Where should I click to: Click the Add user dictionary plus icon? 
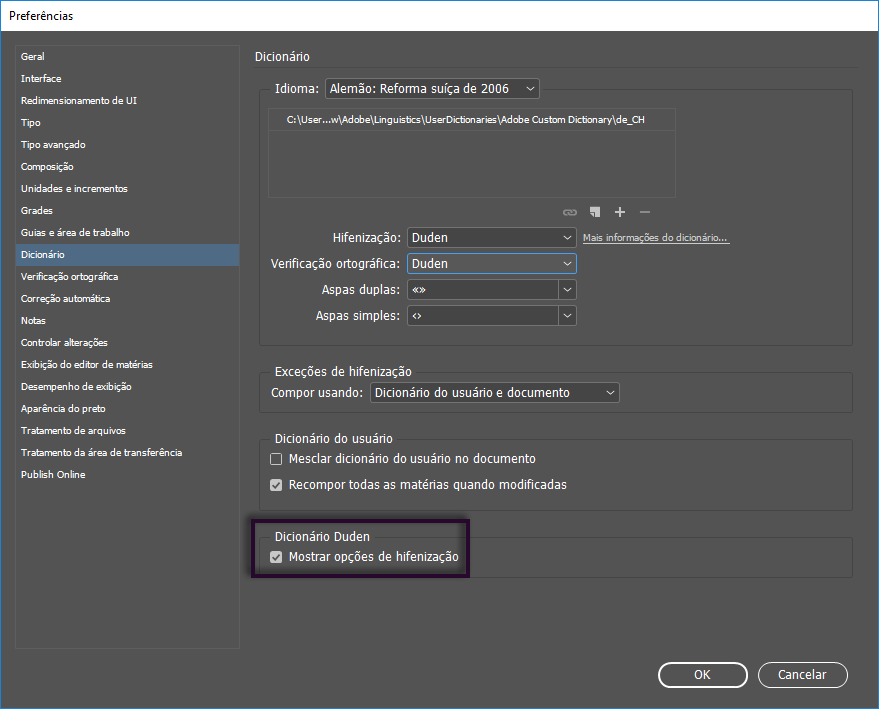click(x=620, y=212)
